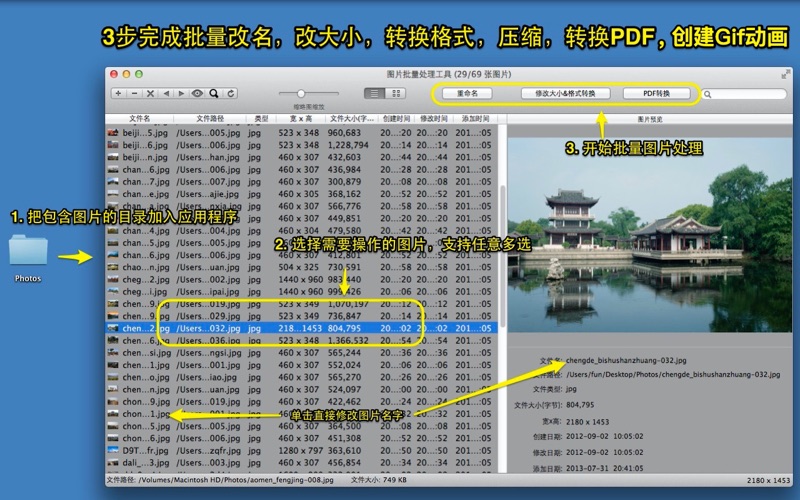
Task: Switch to grid thumbnail view mode
Action: (x=396, y=93)
